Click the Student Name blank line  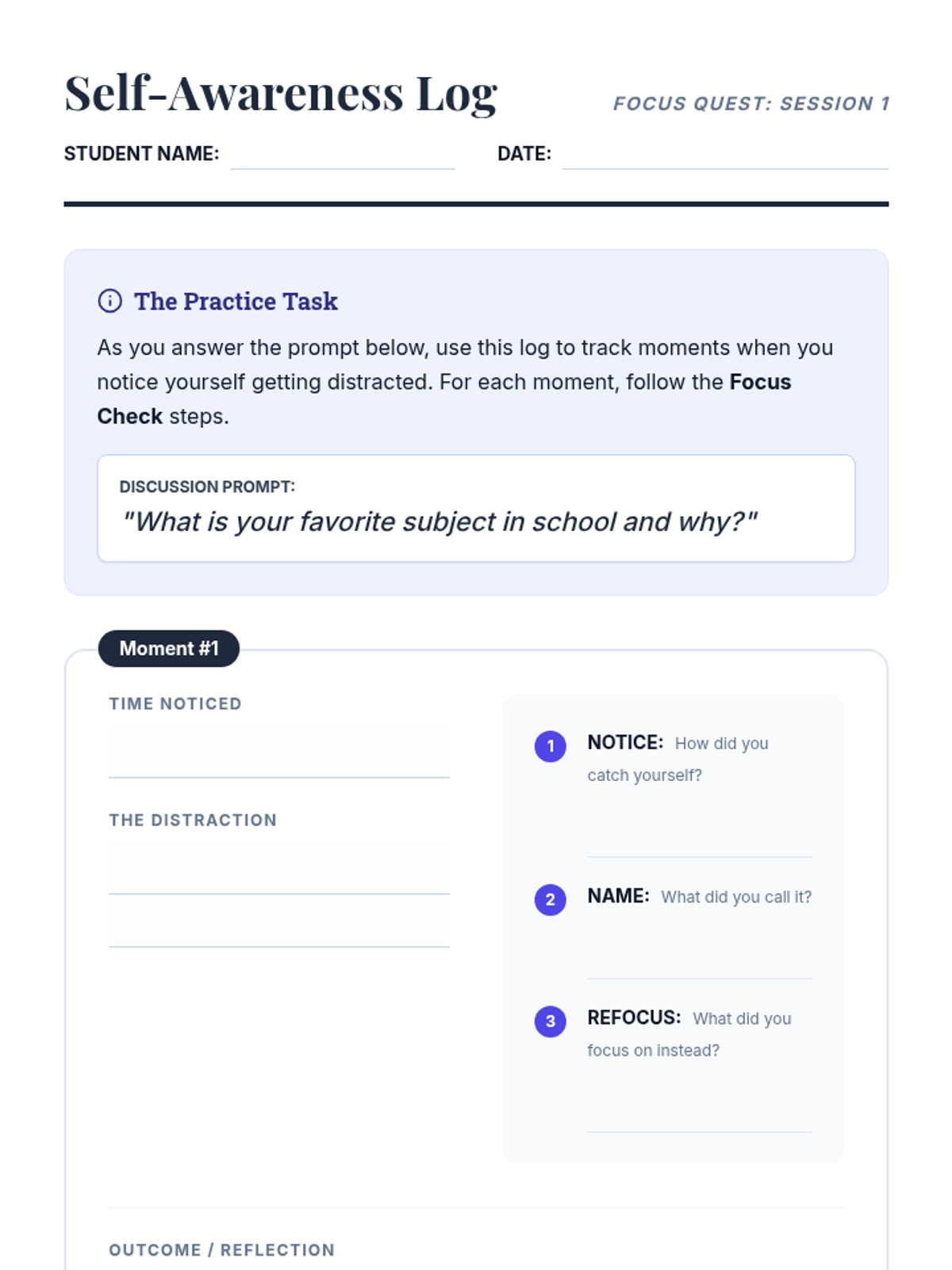[x=343, y=155]
